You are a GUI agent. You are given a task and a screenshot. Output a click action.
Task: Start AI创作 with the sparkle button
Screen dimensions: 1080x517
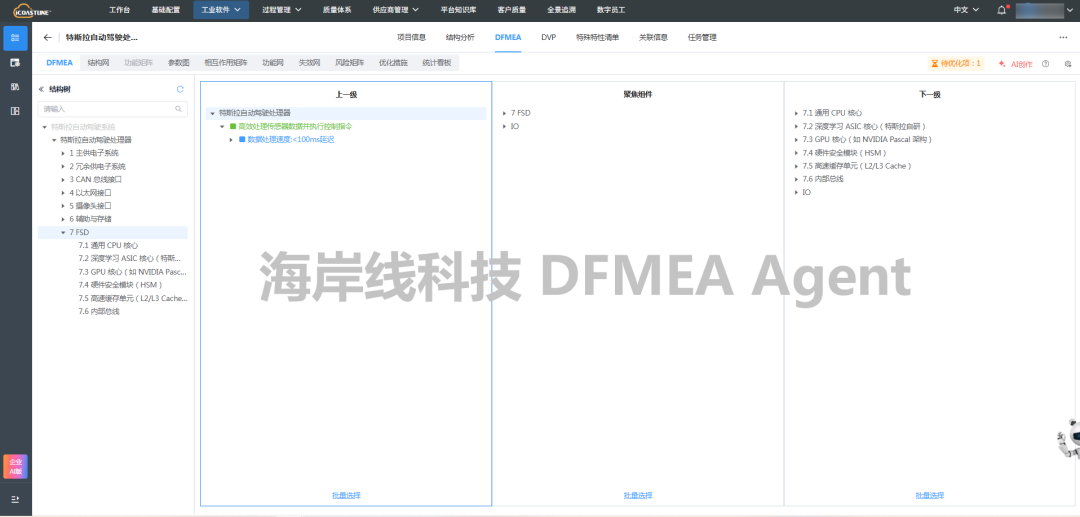coord(1015,63)
